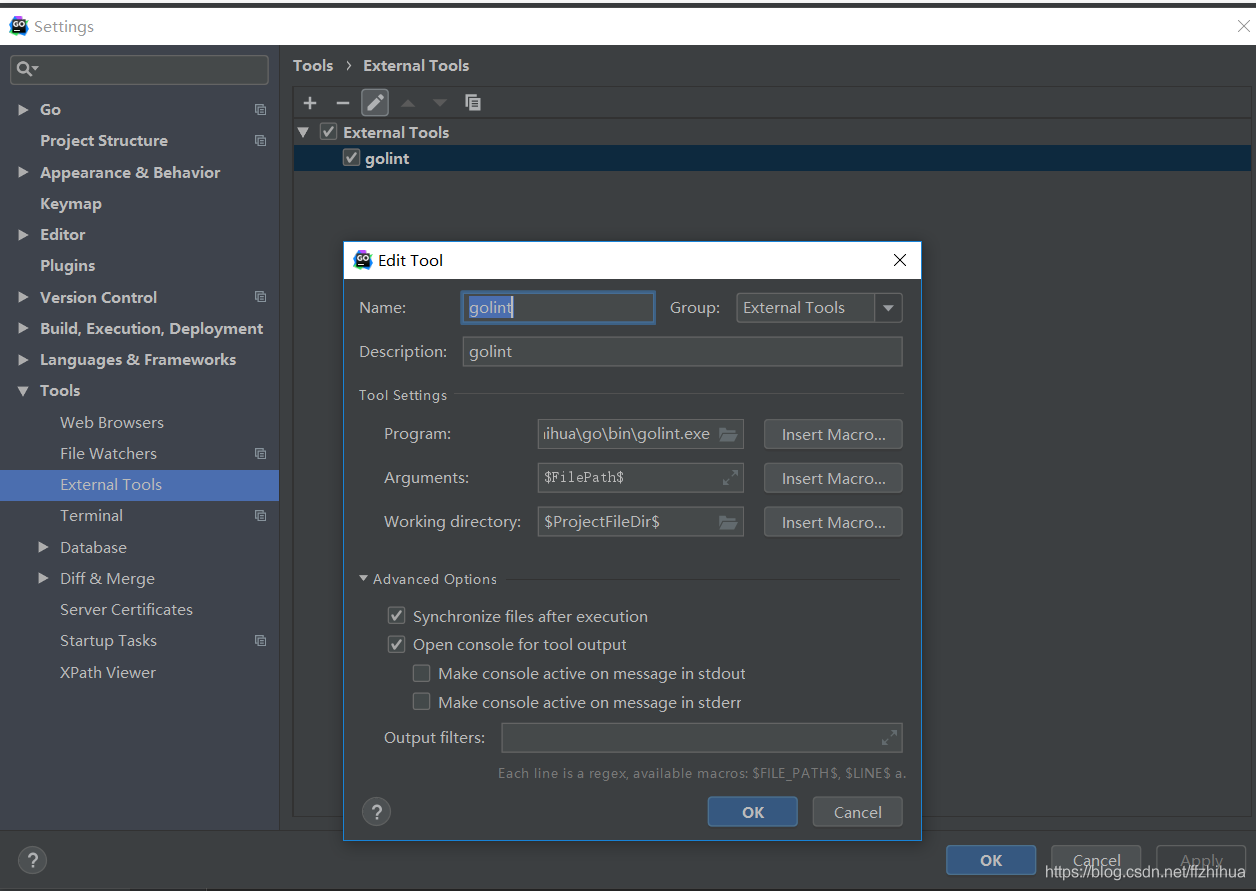Browse for Program path folder icon
1256x891 pixels.
728,434
